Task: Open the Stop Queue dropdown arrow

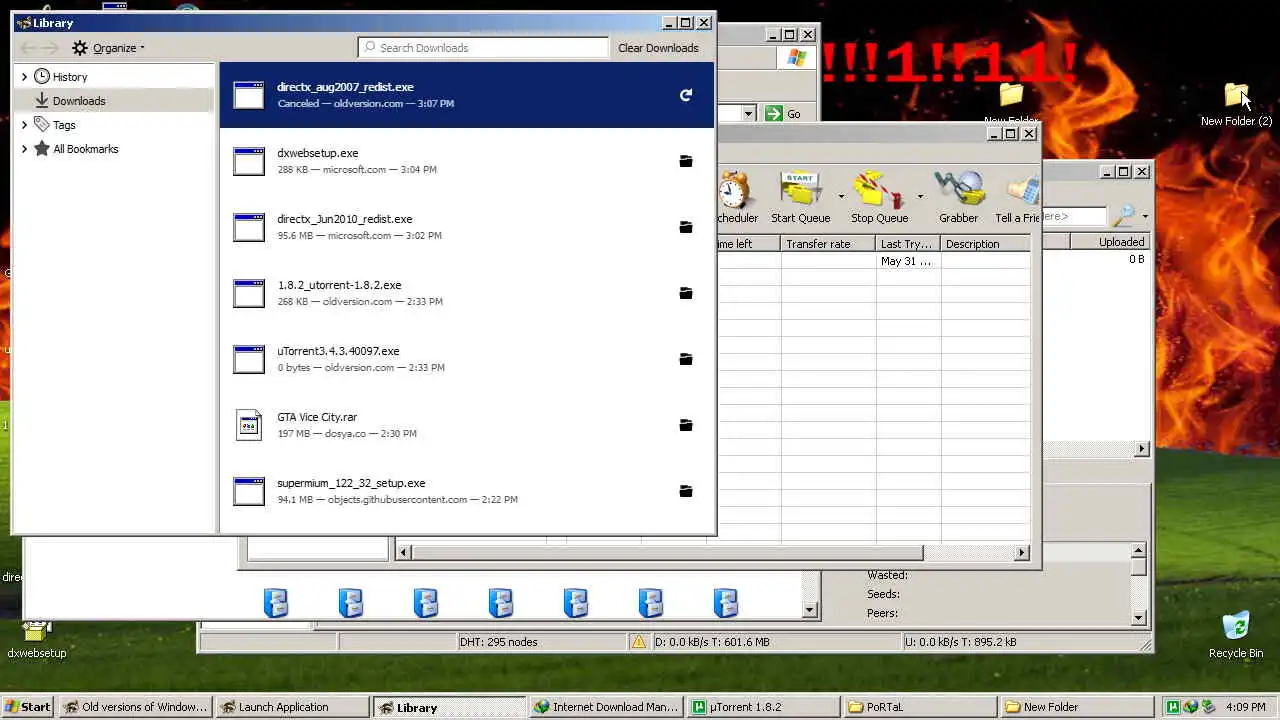Action: [x=920, y=196]
